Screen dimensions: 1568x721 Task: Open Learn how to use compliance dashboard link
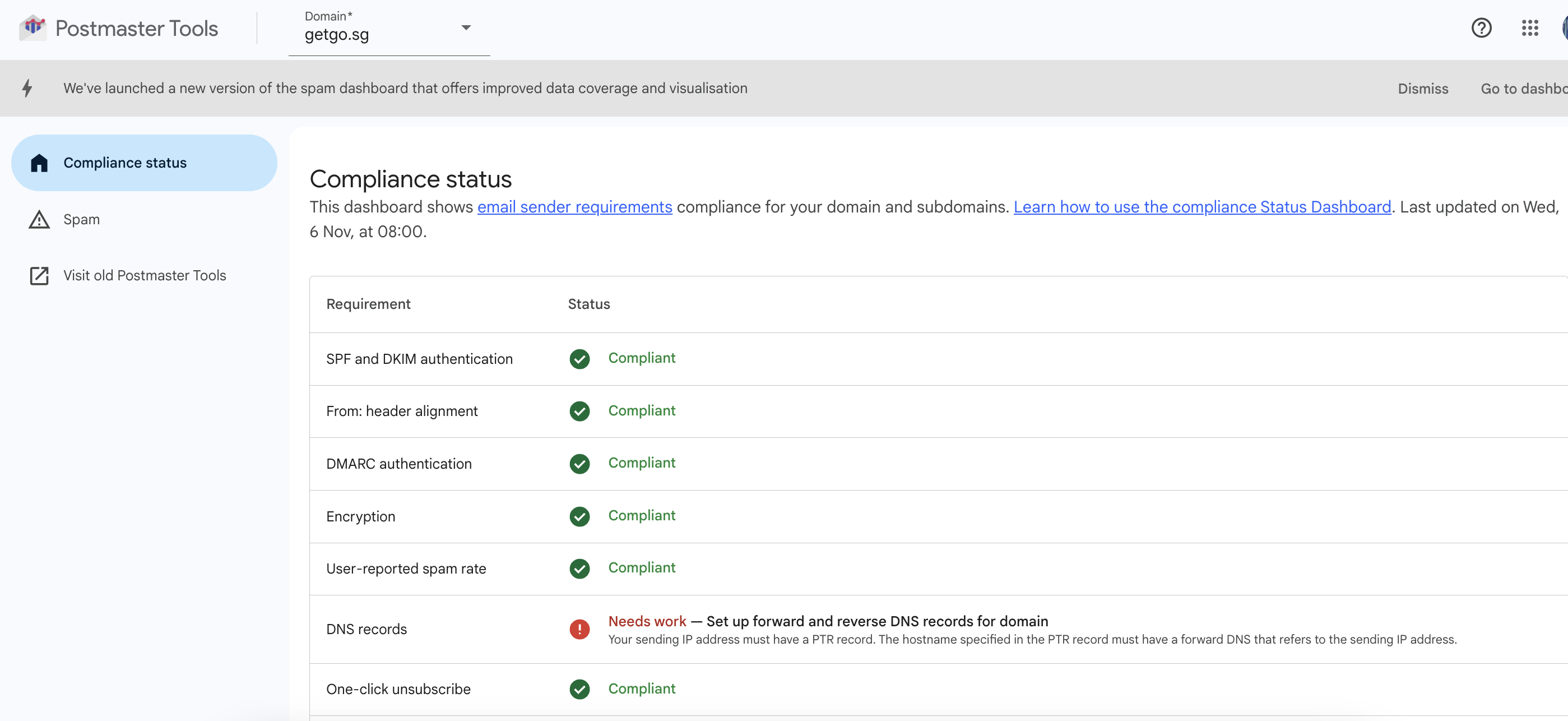pos(1201,207)
